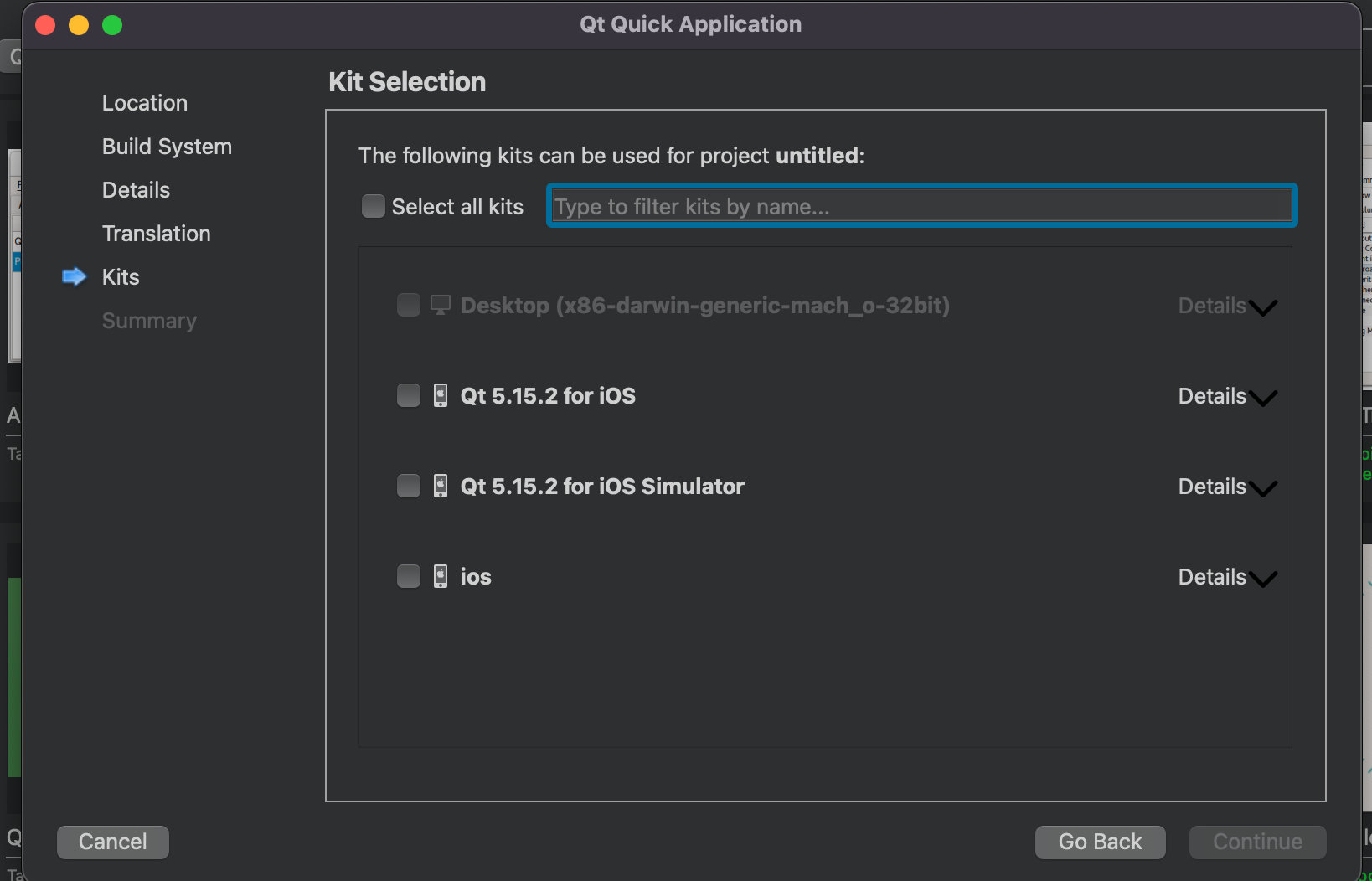Click the device icon beside Qt 5.15.2 for iOS Simulator
This screenshot has width=1372, height=881.
coord(441,486)
